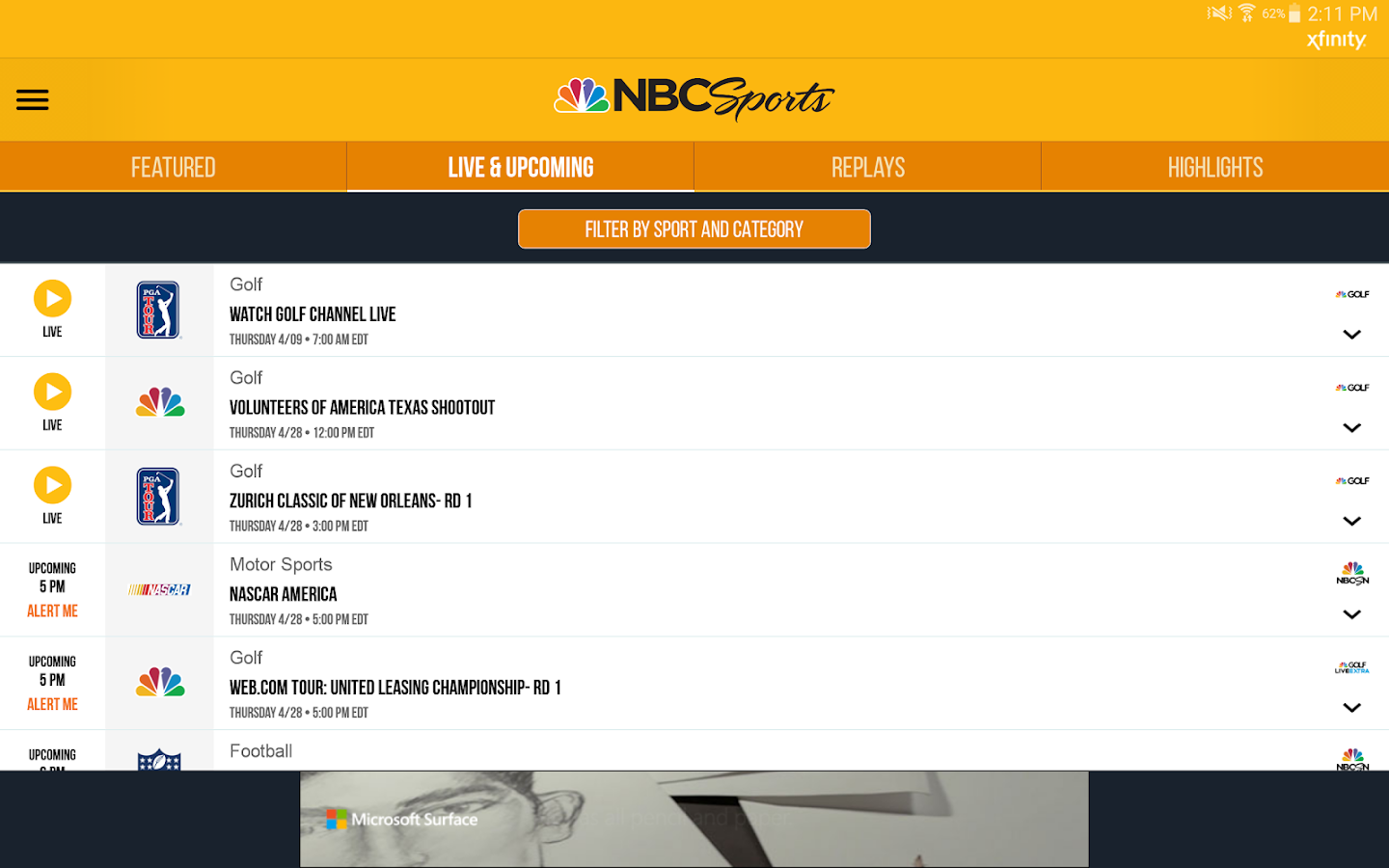This screenshot has height=868, width=1389.
Task: Tap Alert Me for Web.com Tour
Action: pos(52,704)
